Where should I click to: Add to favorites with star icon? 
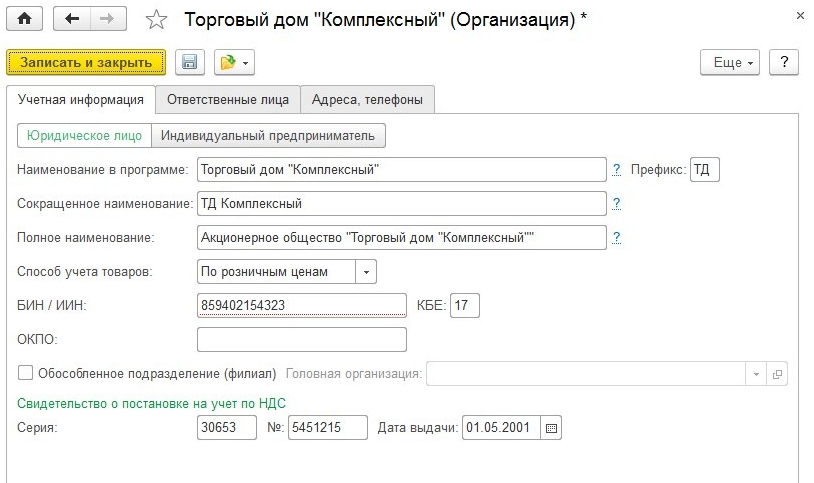[x=156, y=19]
